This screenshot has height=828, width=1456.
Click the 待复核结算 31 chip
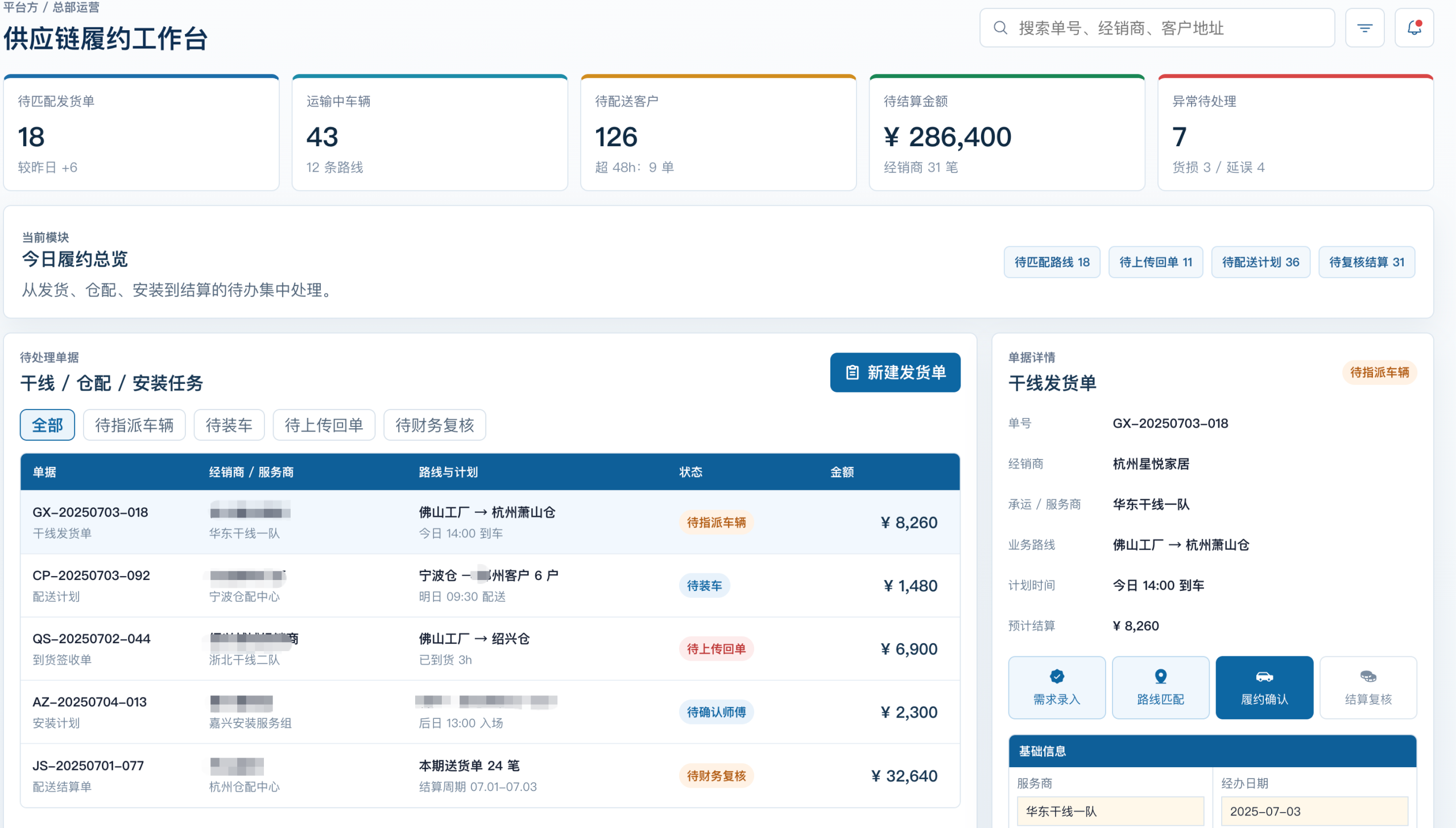[x=1367, y=262]
